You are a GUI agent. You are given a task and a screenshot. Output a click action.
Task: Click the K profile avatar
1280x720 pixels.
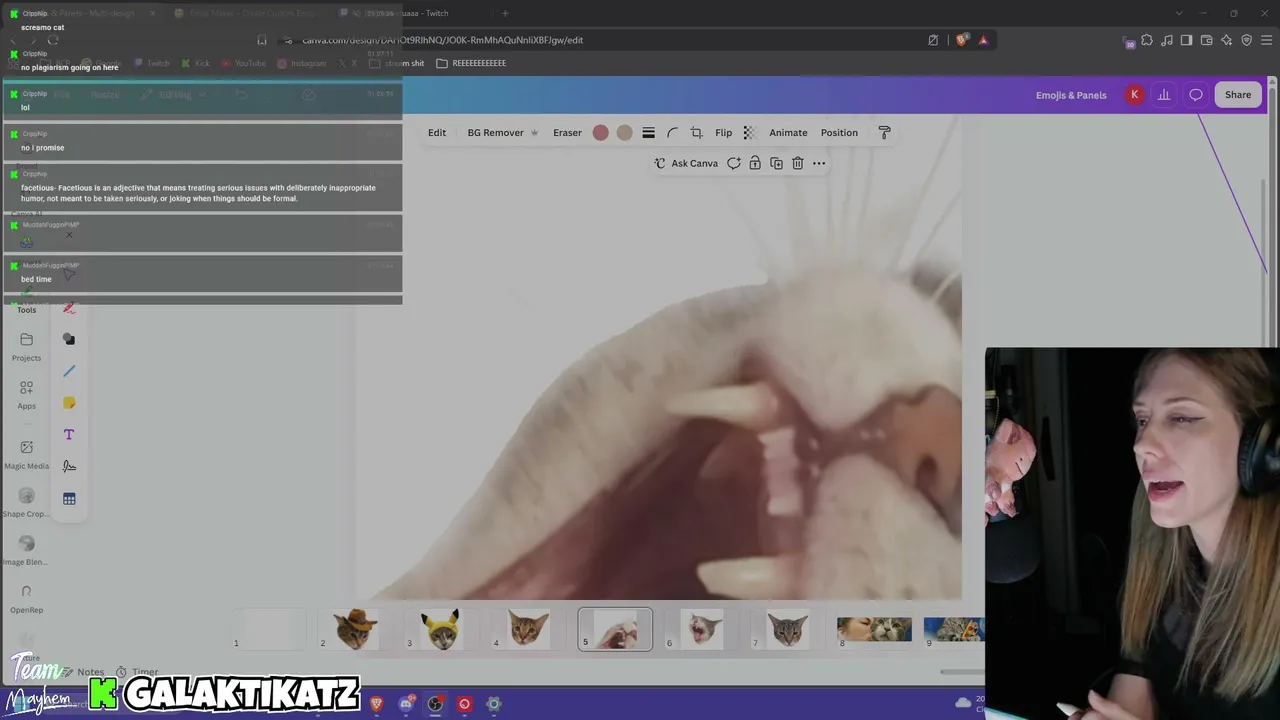pos(1134,95)
